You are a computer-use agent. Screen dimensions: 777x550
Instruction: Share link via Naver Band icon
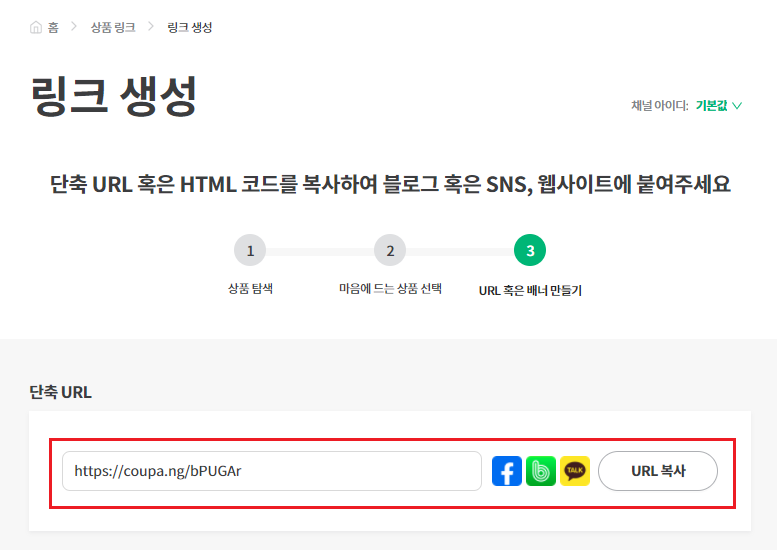[x=541, y=471]
